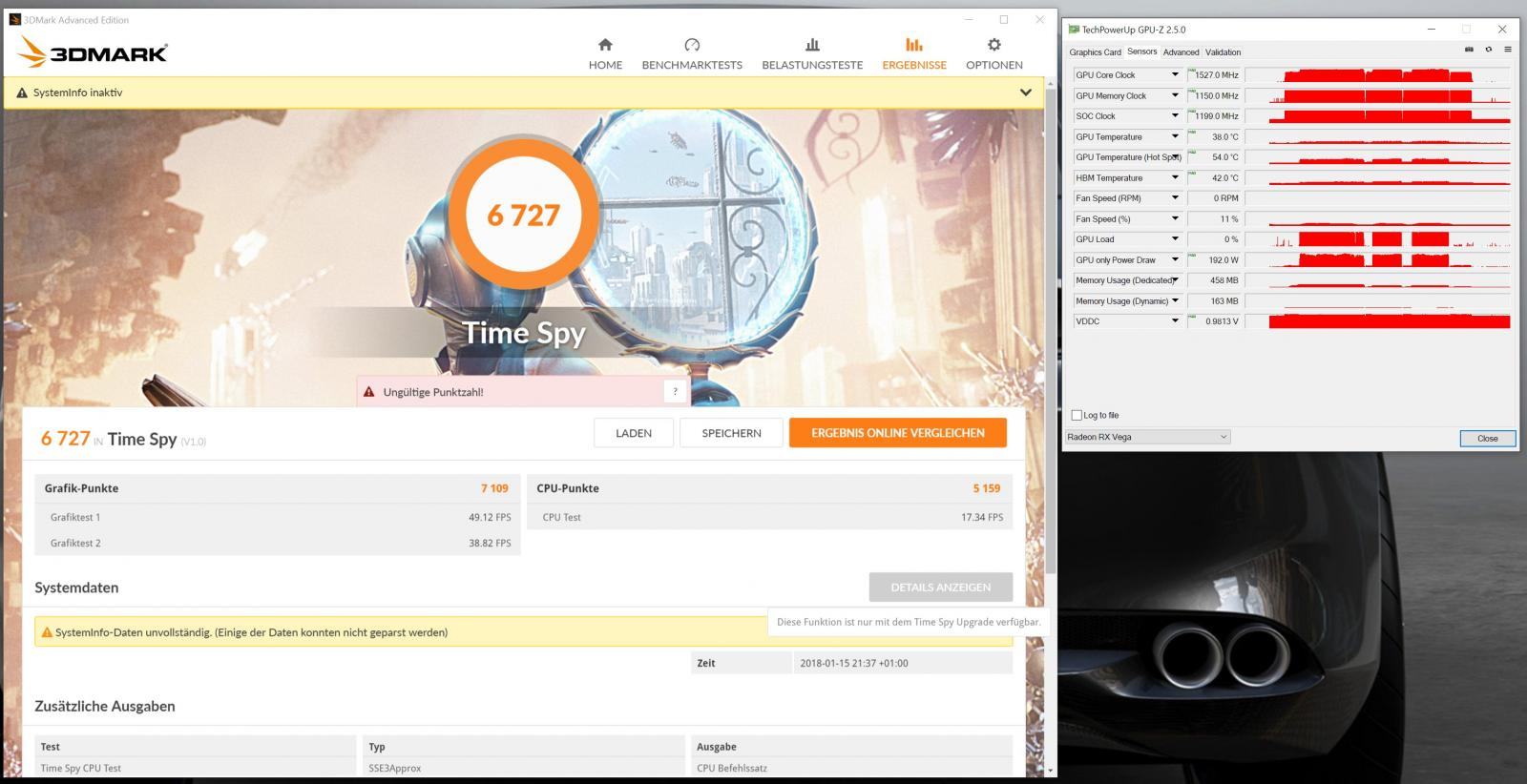The image size is (1527, 784).
Task: Click the 3DMark title bar app icon
Action: click(14, 19)
